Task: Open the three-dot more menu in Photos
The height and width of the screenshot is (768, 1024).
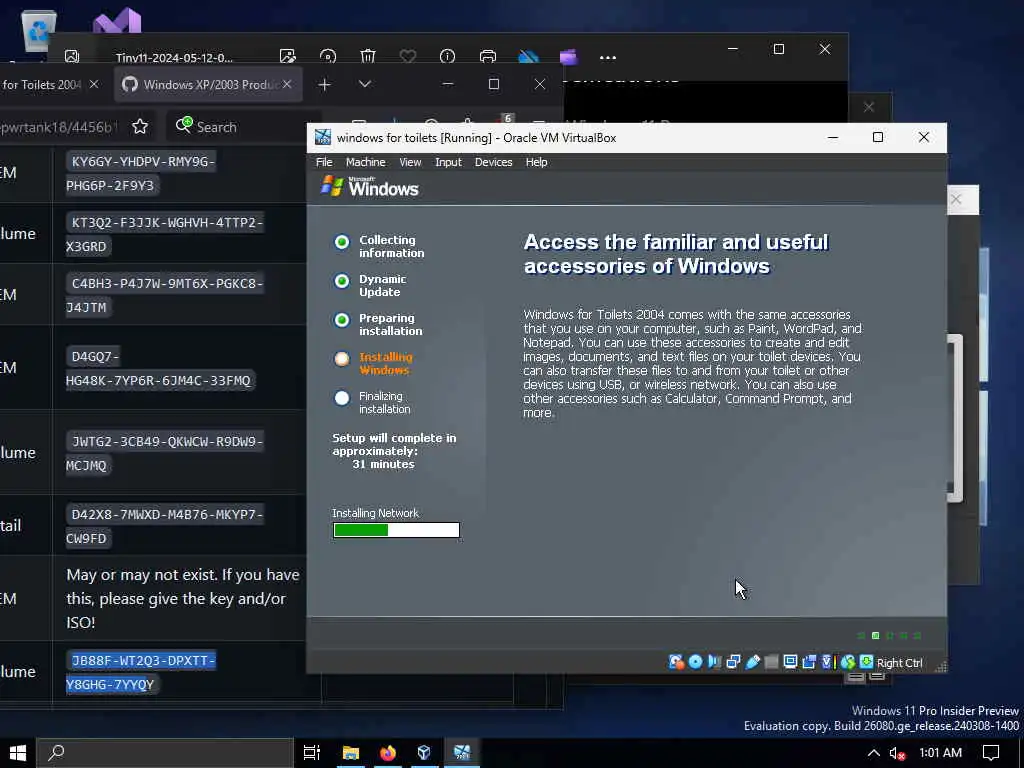Action: point(608,57)
